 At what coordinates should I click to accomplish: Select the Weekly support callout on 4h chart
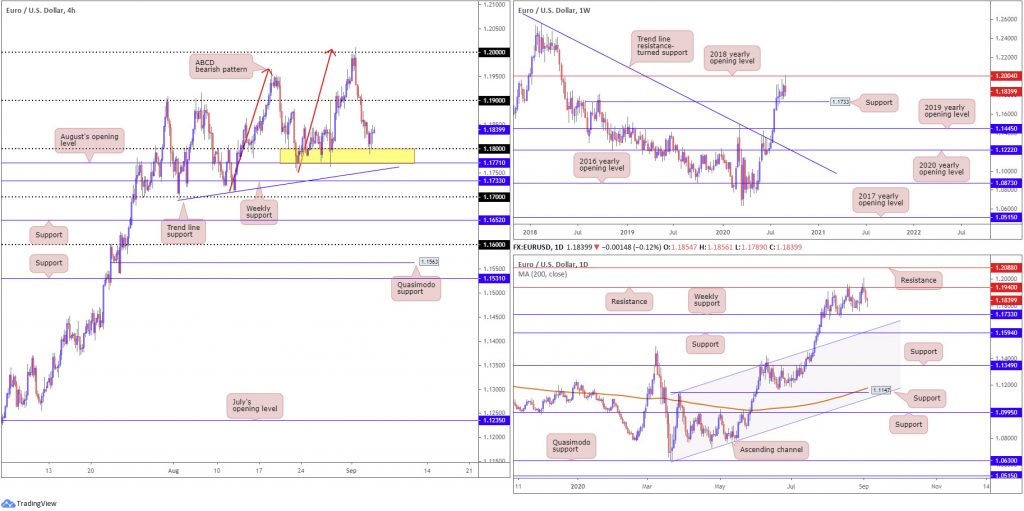[260, 211]
